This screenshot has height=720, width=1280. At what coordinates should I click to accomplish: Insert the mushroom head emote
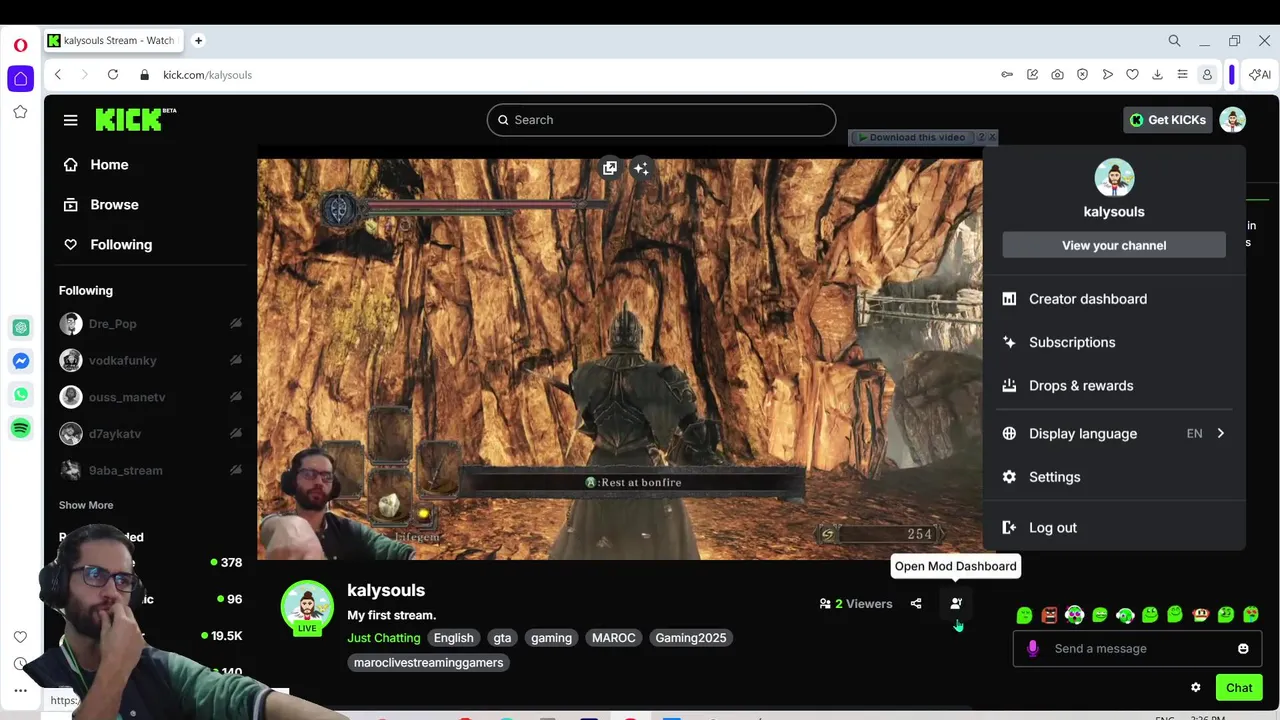click(1200, 615)
